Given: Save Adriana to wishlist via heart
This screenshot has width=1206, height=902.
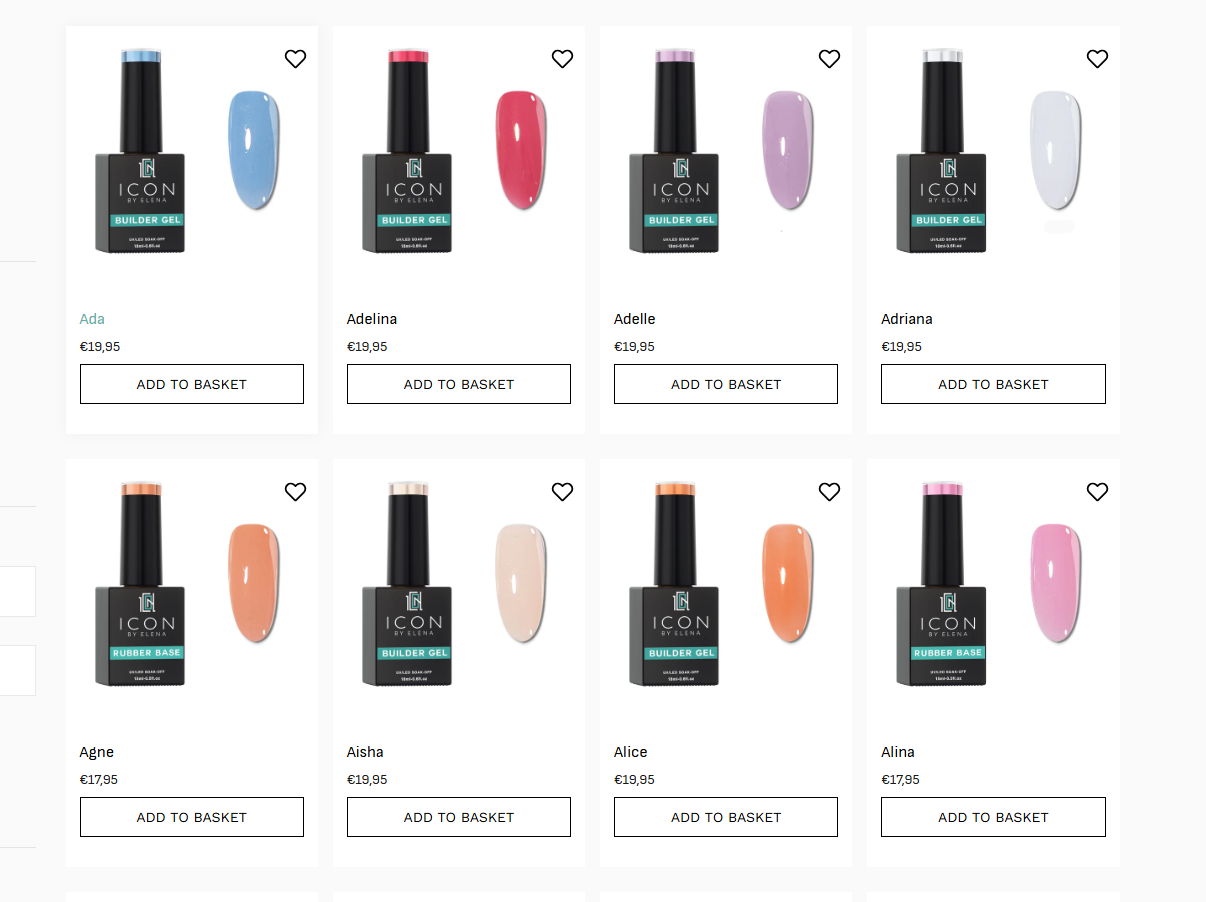Looking at the screenshot, I should (x=1097, y=59).
